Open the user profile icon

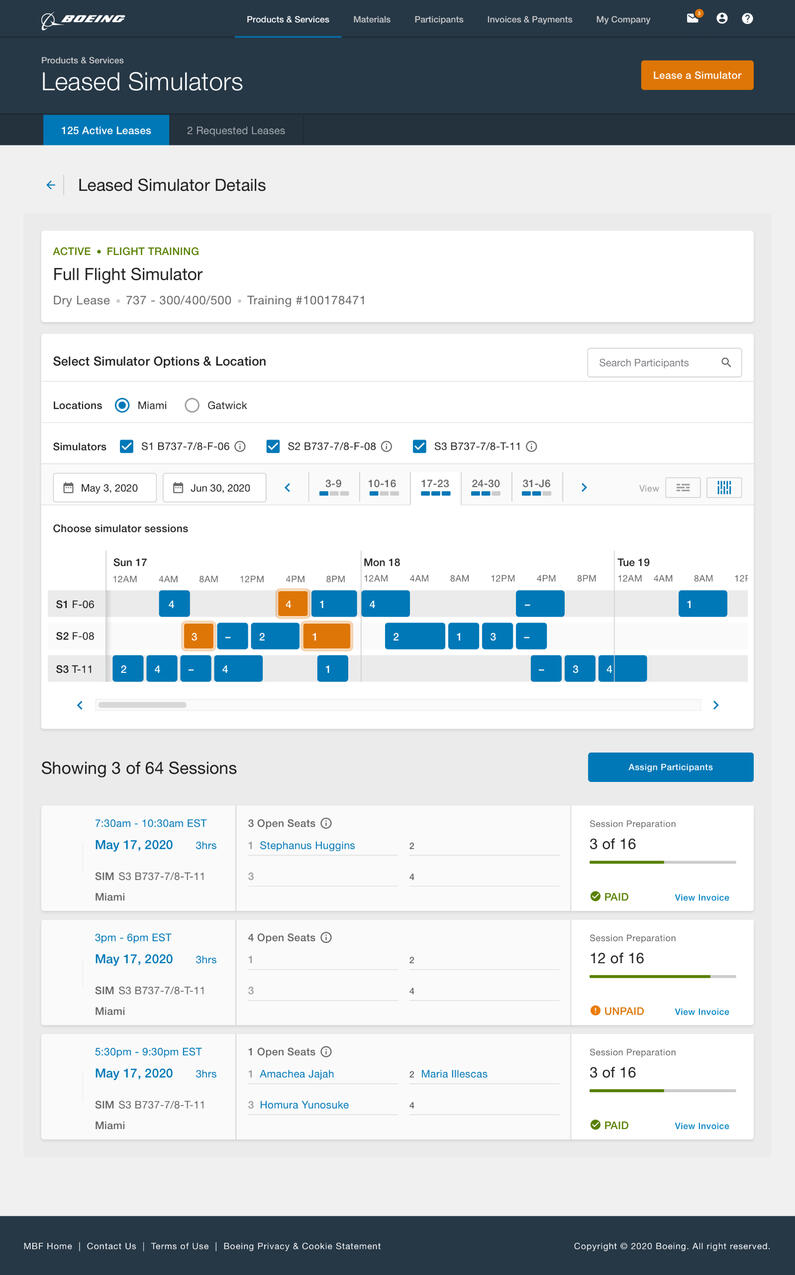pyautogui.click(x=721, y=18)
